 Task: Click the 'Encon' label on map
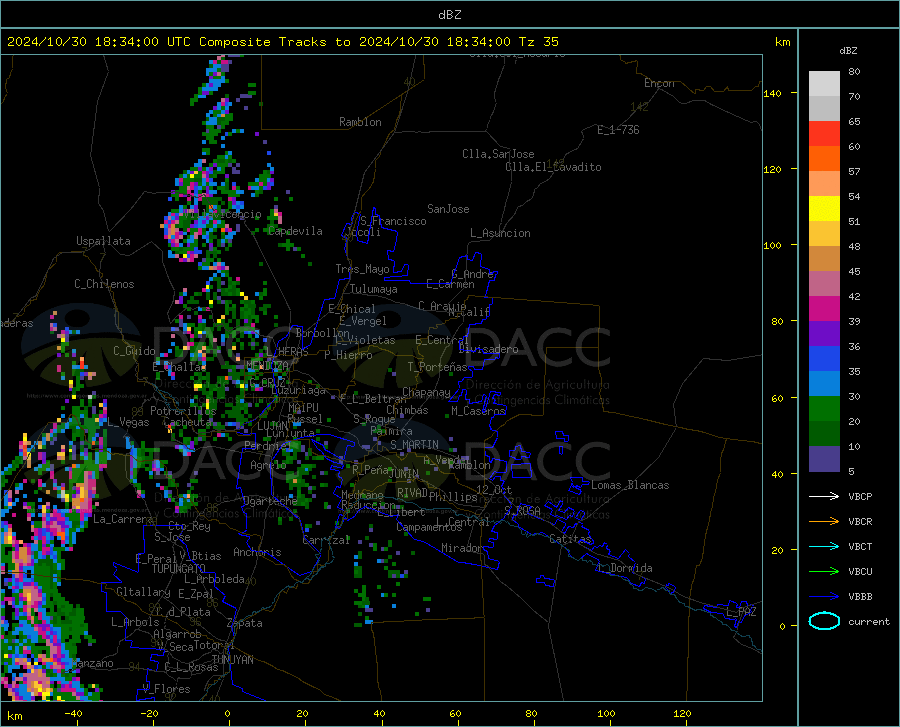659,83
